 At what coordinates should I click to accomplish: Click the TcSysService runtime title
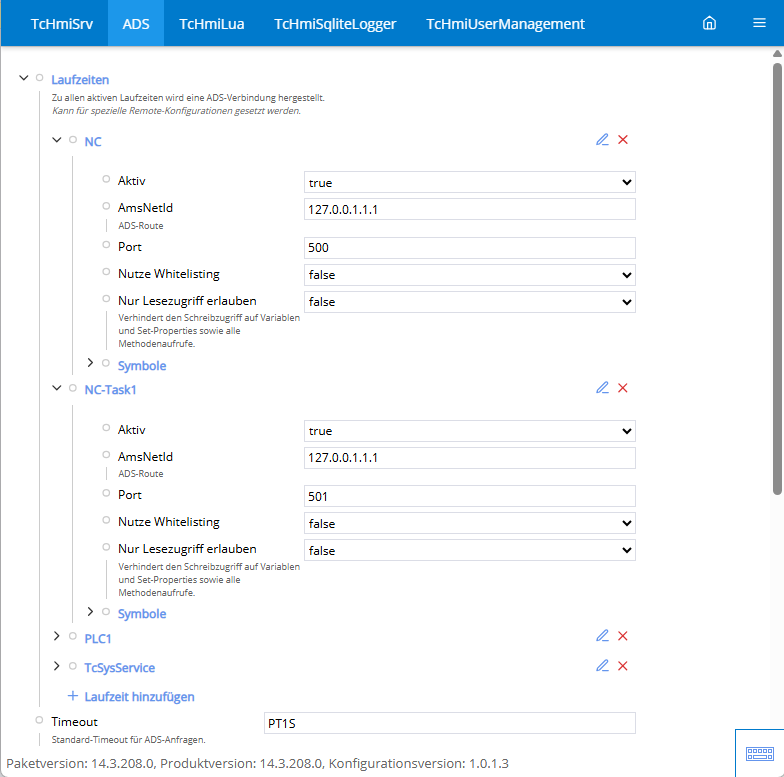pyautogui.click(x=120, y=668)
